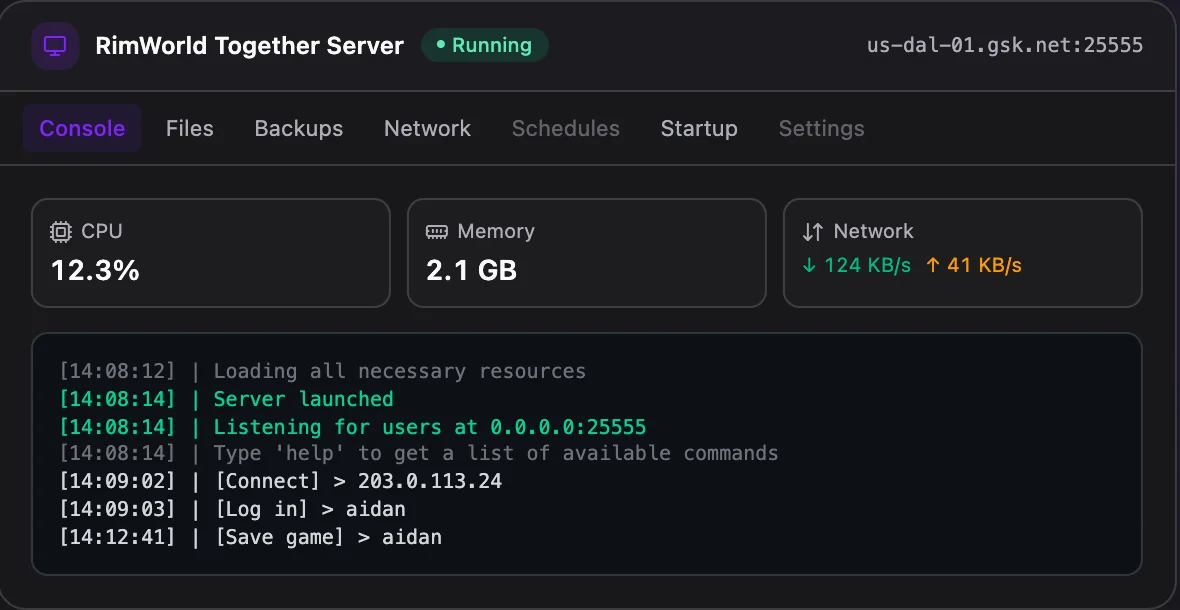Go to the Network tab
Viewport: 1180px width, 610px height.
click(x=427, y=129)
